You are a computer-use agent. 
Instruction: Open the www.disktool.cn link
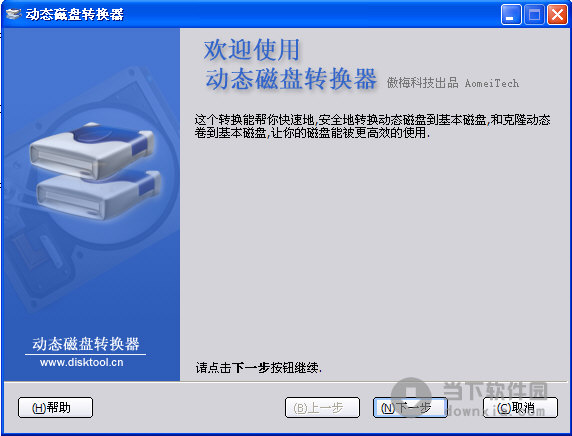(82, 362)
